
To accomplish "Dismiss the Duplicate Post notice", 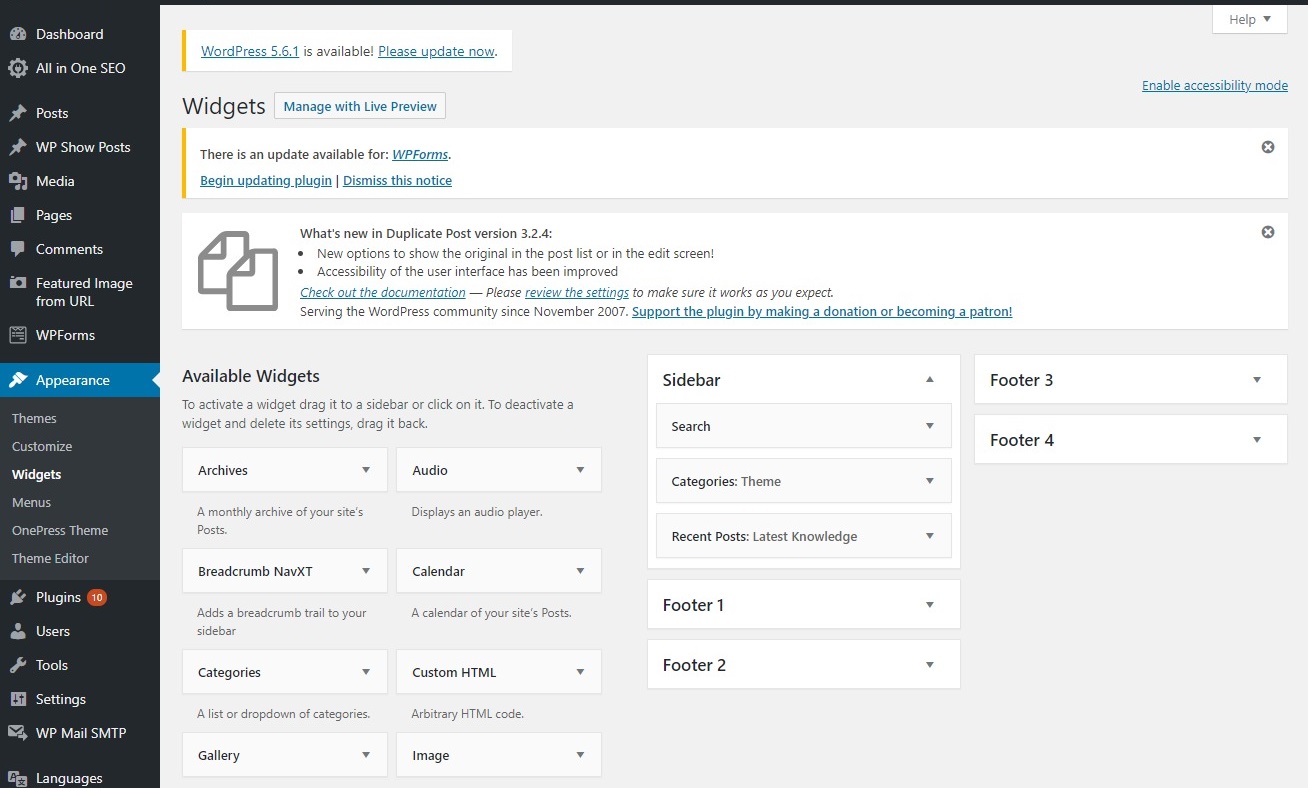I will 1268,232.
